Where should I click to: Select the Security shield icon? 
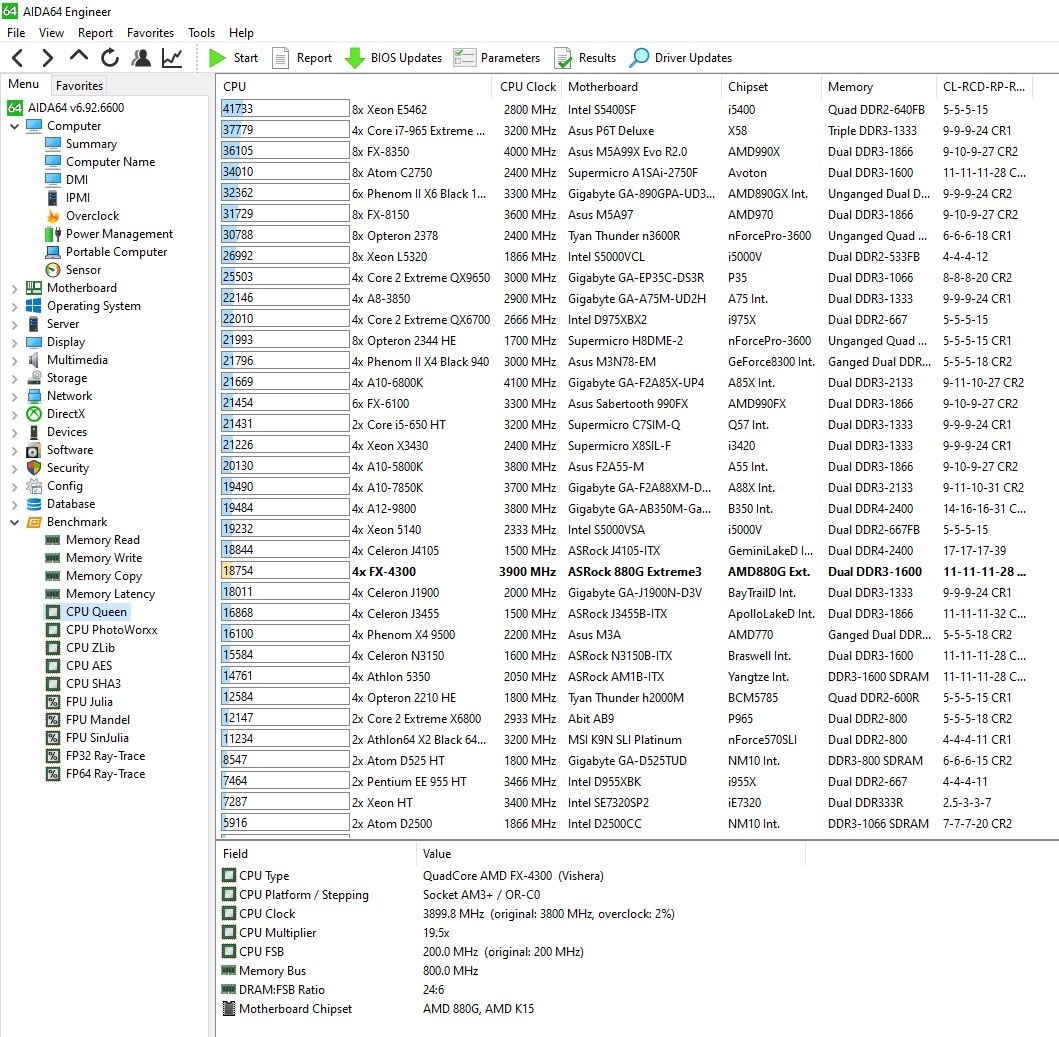(x=34, y=468)
